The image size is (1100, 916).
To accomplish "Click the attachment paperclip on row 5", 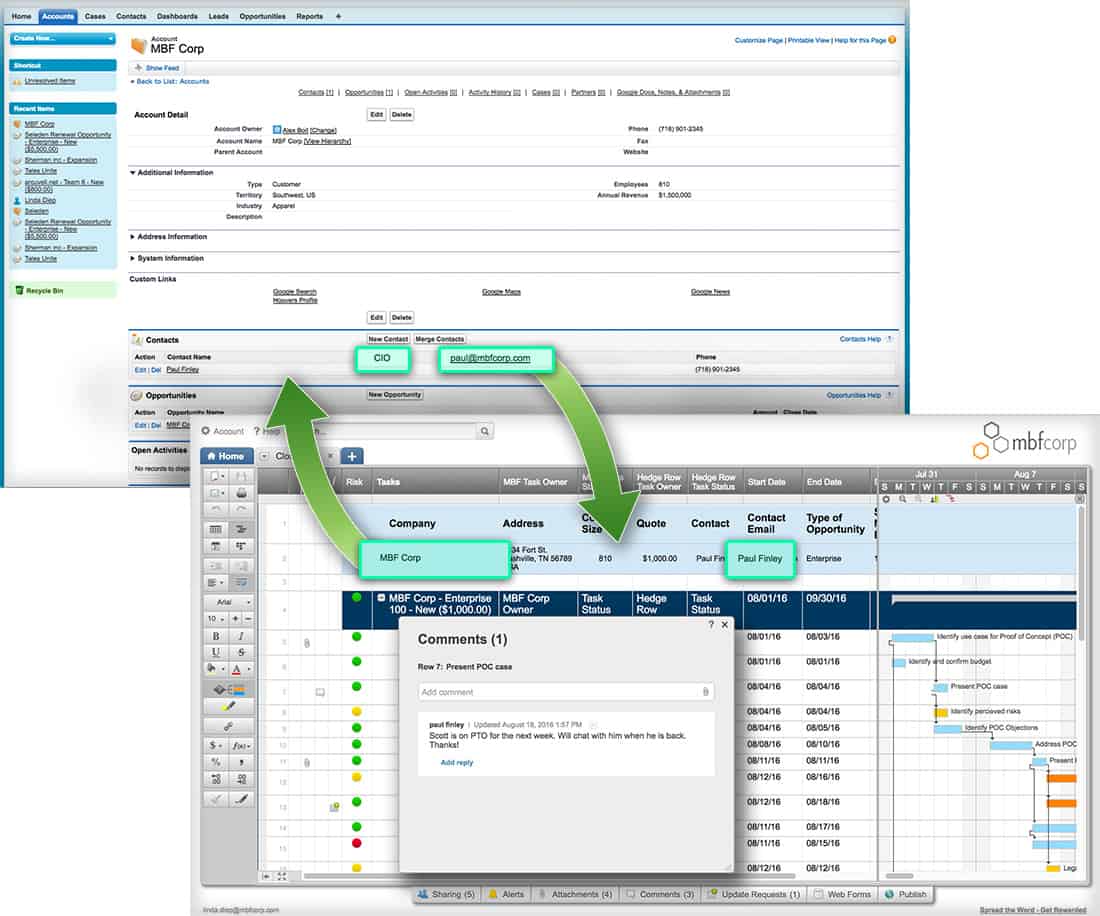I will [307, 642].
